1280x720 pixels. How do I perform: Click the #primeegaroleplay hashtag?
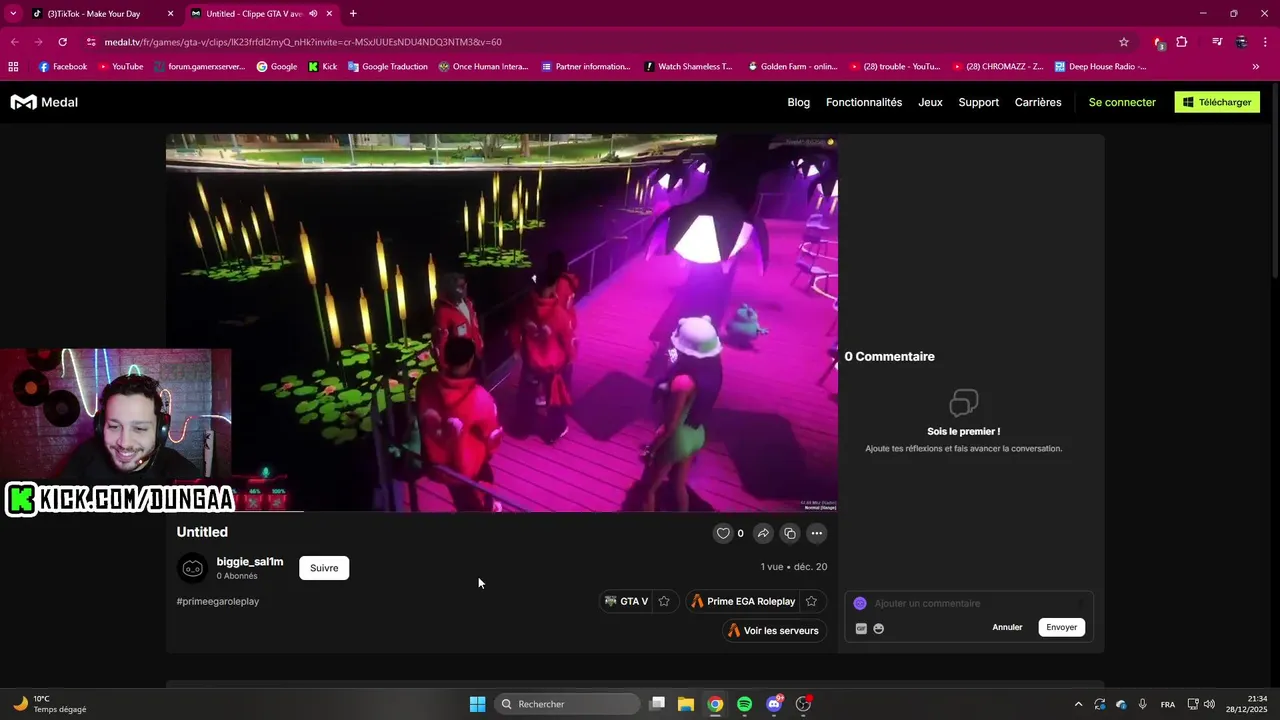[218, 601]
